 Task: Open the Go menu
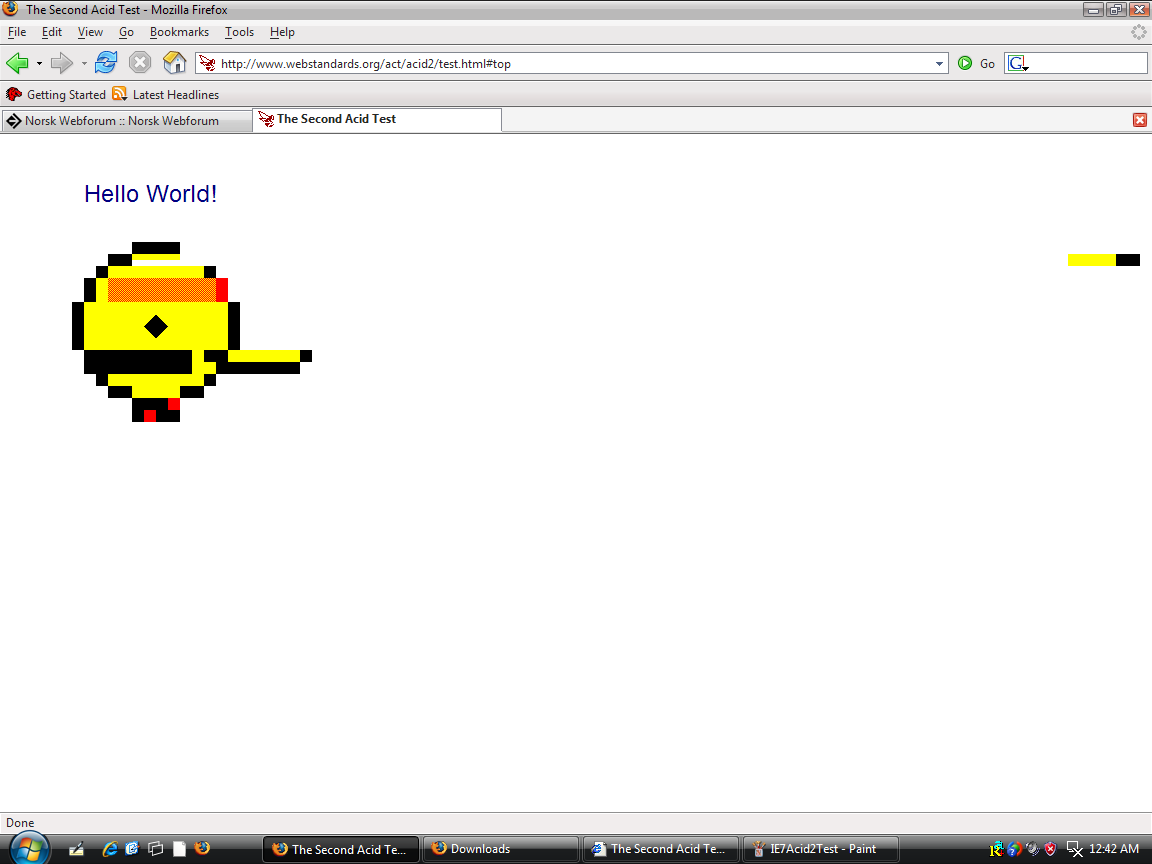(x=126, y=32)
